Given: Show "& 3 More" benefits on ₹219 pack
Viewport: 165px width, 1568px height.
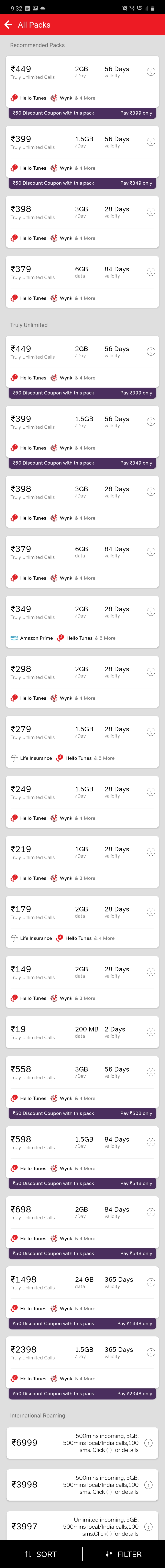Looking at the screenshot, I should click(85, 878).
